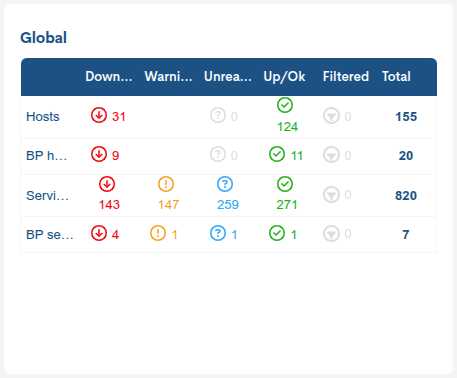Screen dimensions: 457x378
Task: Click the 11 up count in BP h… row
Action: [x=297, y=156]
